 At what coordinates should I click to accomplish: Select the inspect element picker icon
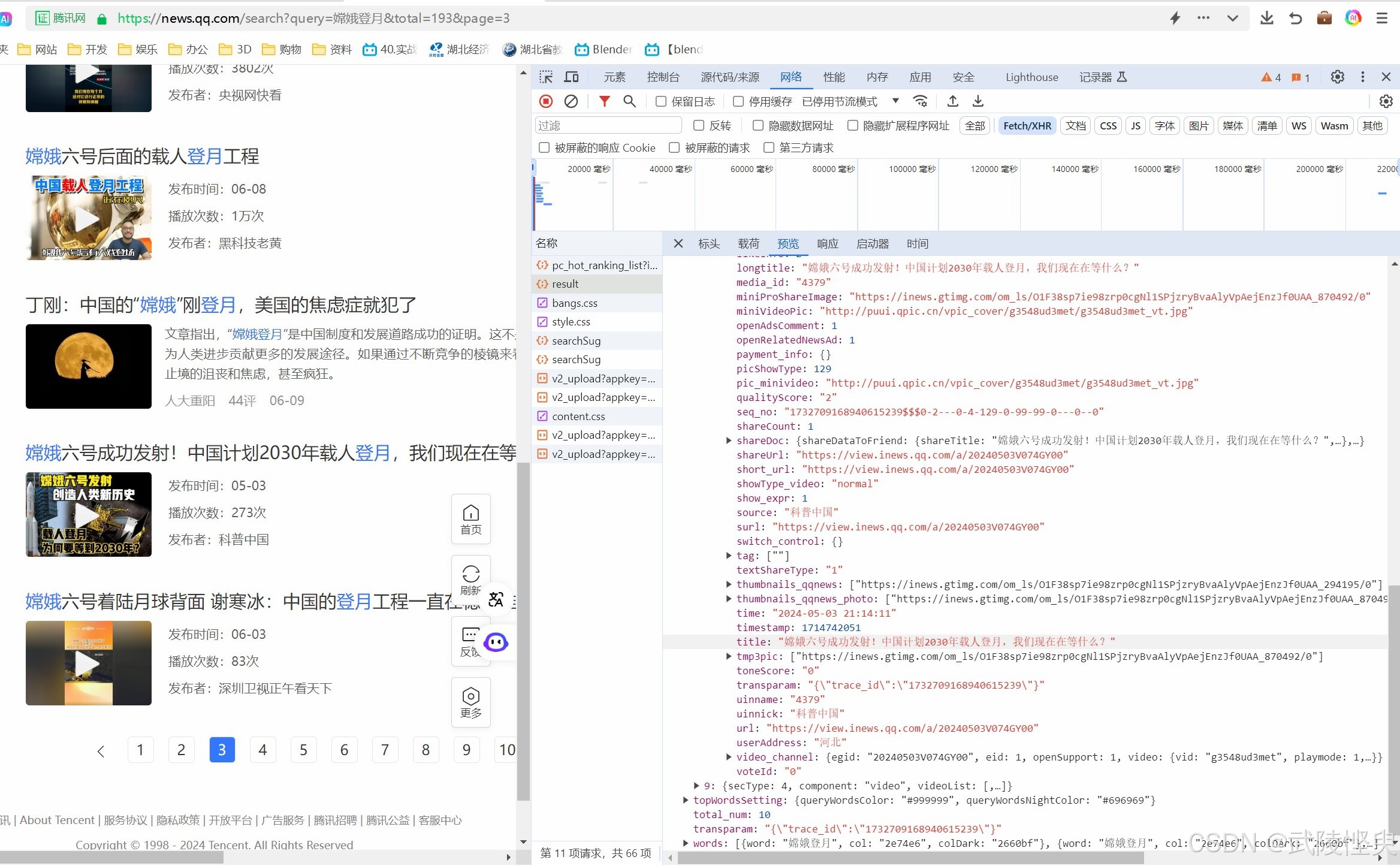pos(545,77)
